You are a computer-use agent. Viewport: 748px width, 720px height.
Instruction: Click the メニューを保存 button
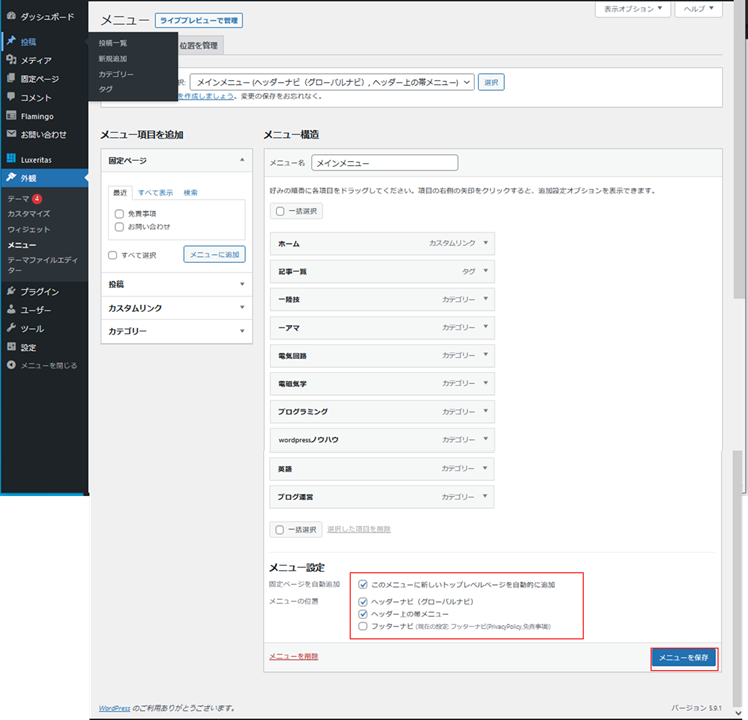pos(684,657)
